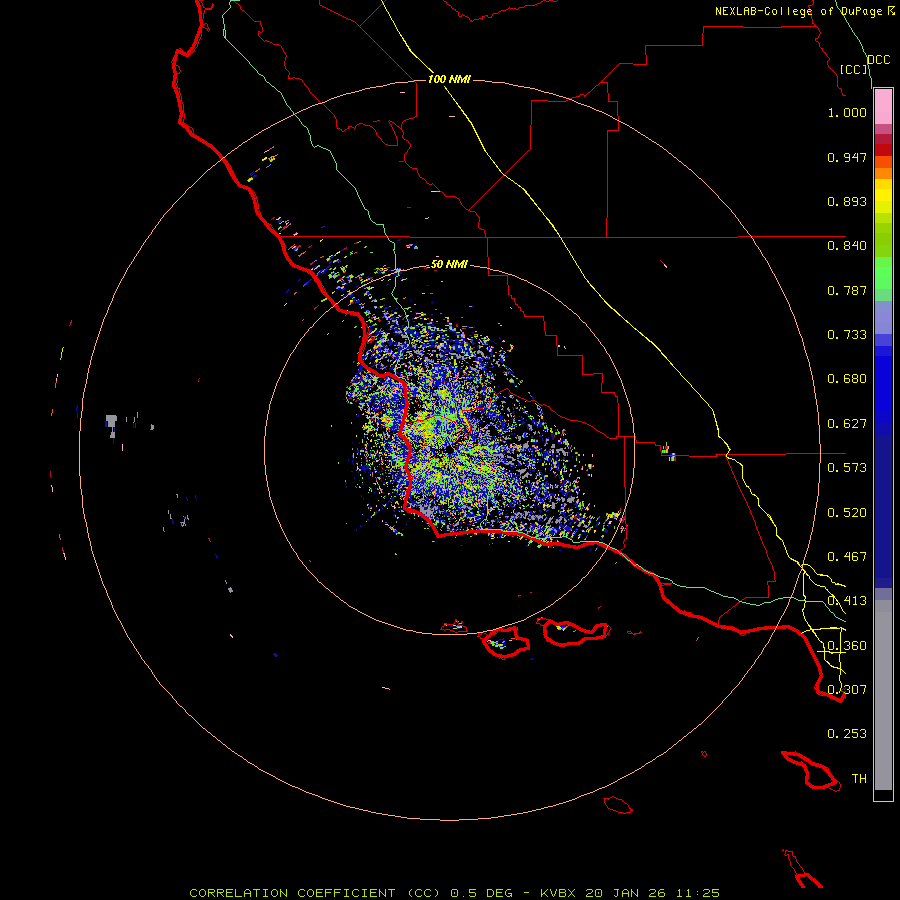The image size is (900, 900).
Task: Click the Correlation Coefficient product caption
Action: (315, 893)
